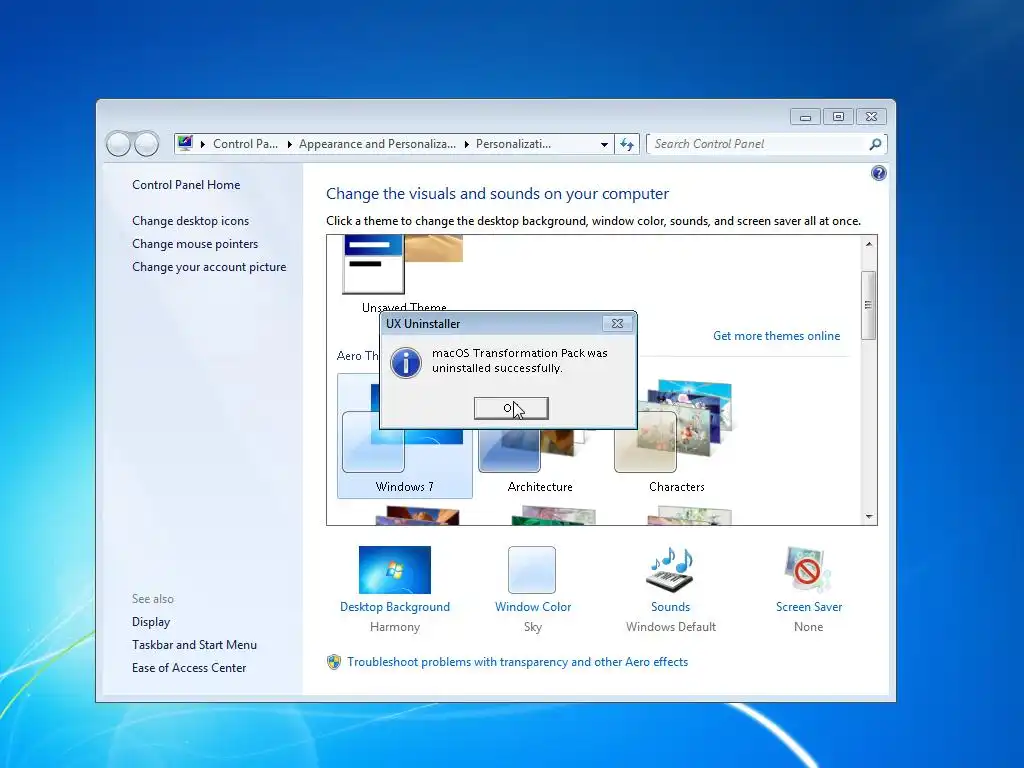The width and height of the screenshot is (1024, 768).
Task: Expand the address bar history dropdown
Action: 604,144
